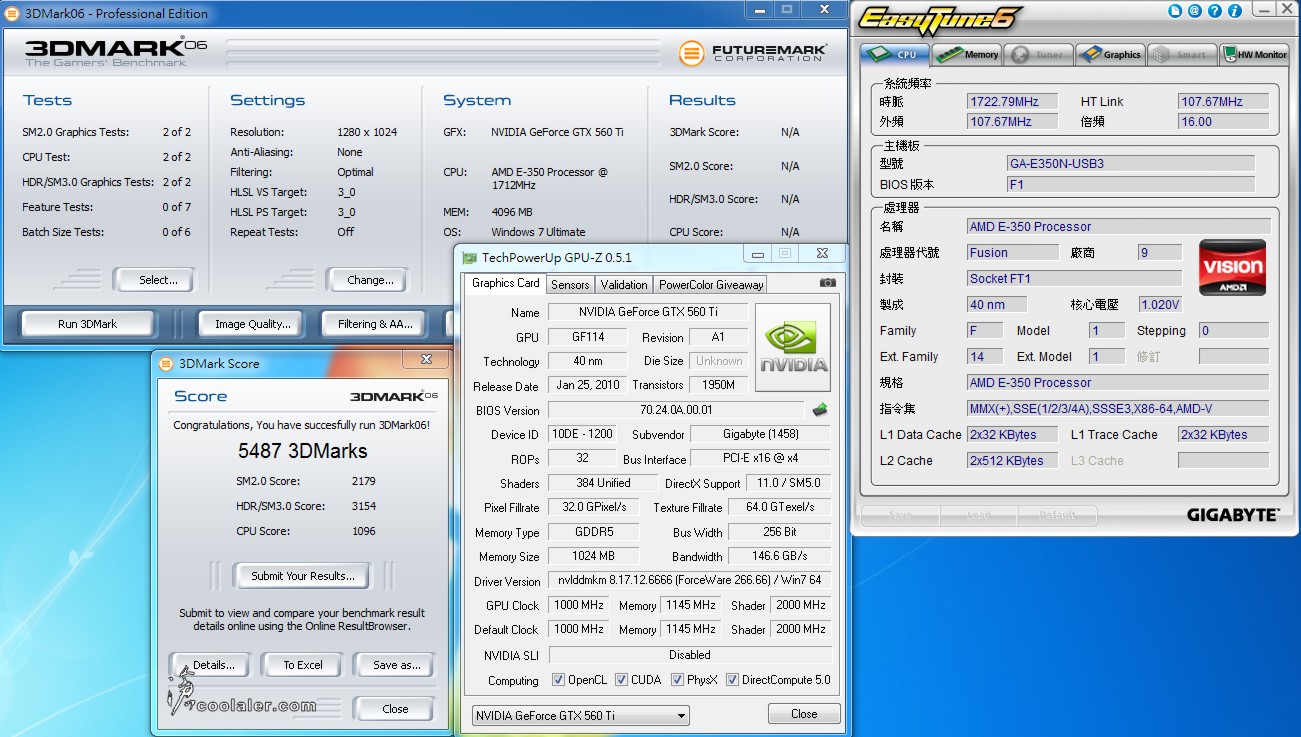1301x737 pixels.
Task: Click the NVIDIA SLI Disabled field
Action: tap(690, 655)
